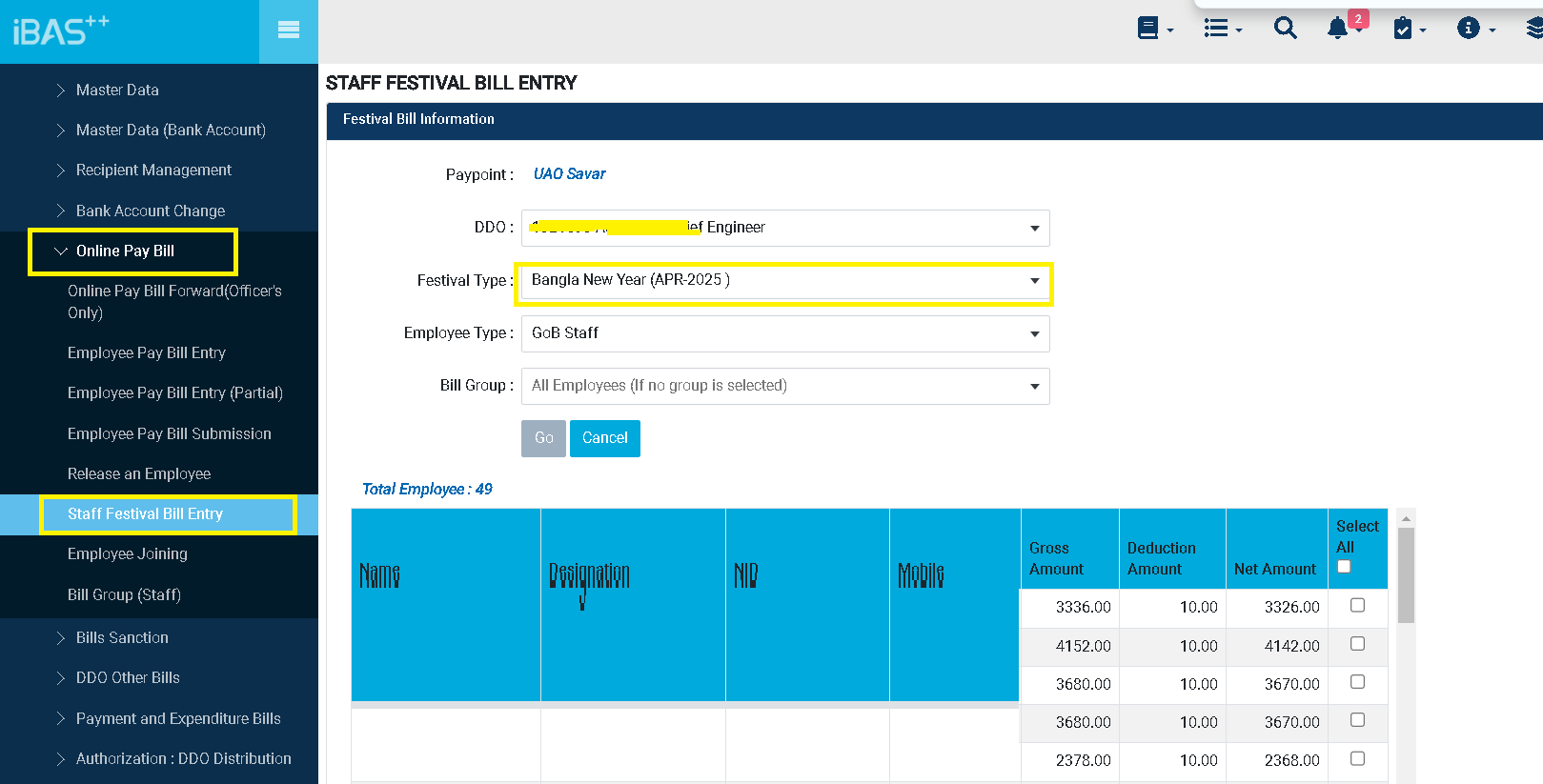Click the search magnifier icon

pos(1285,29)
